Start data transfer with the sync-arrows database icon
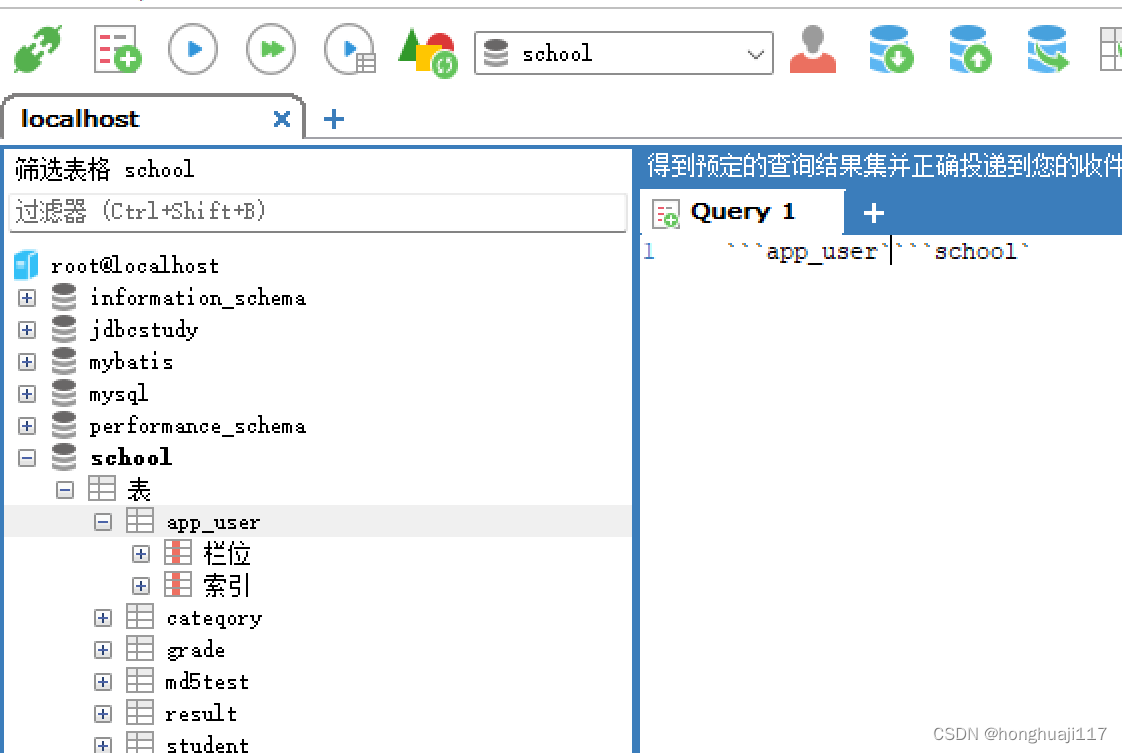 coord(1047,49)
